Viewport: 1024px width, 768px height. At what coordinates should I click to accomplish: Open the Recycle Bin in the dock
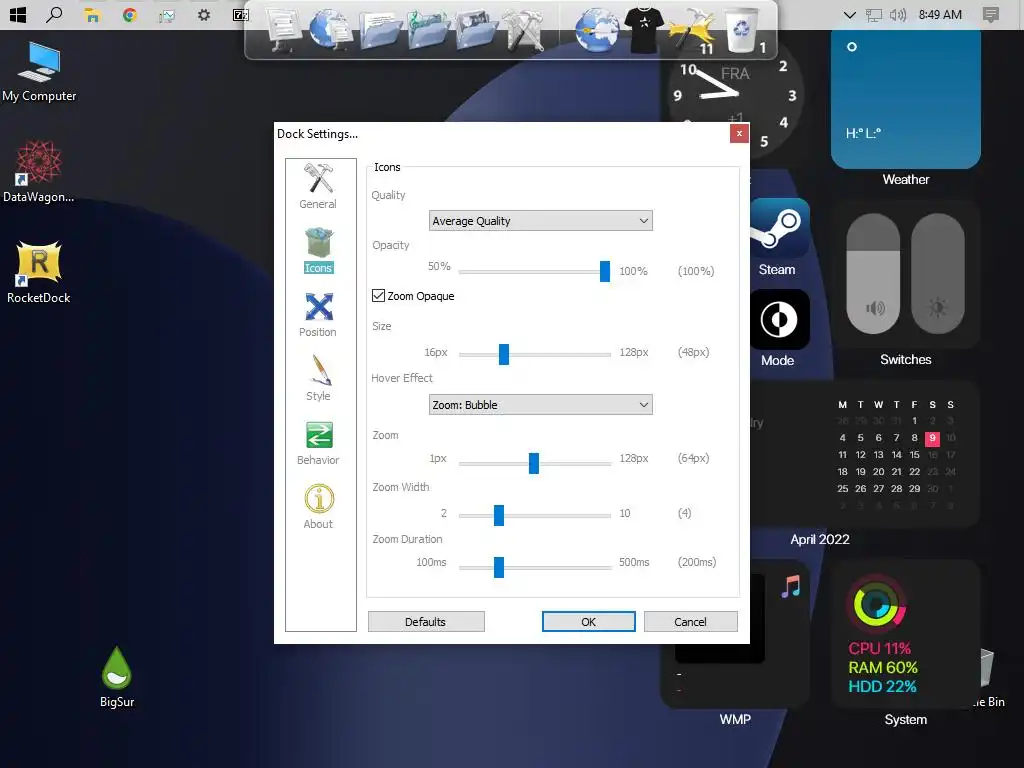point(742,30)
